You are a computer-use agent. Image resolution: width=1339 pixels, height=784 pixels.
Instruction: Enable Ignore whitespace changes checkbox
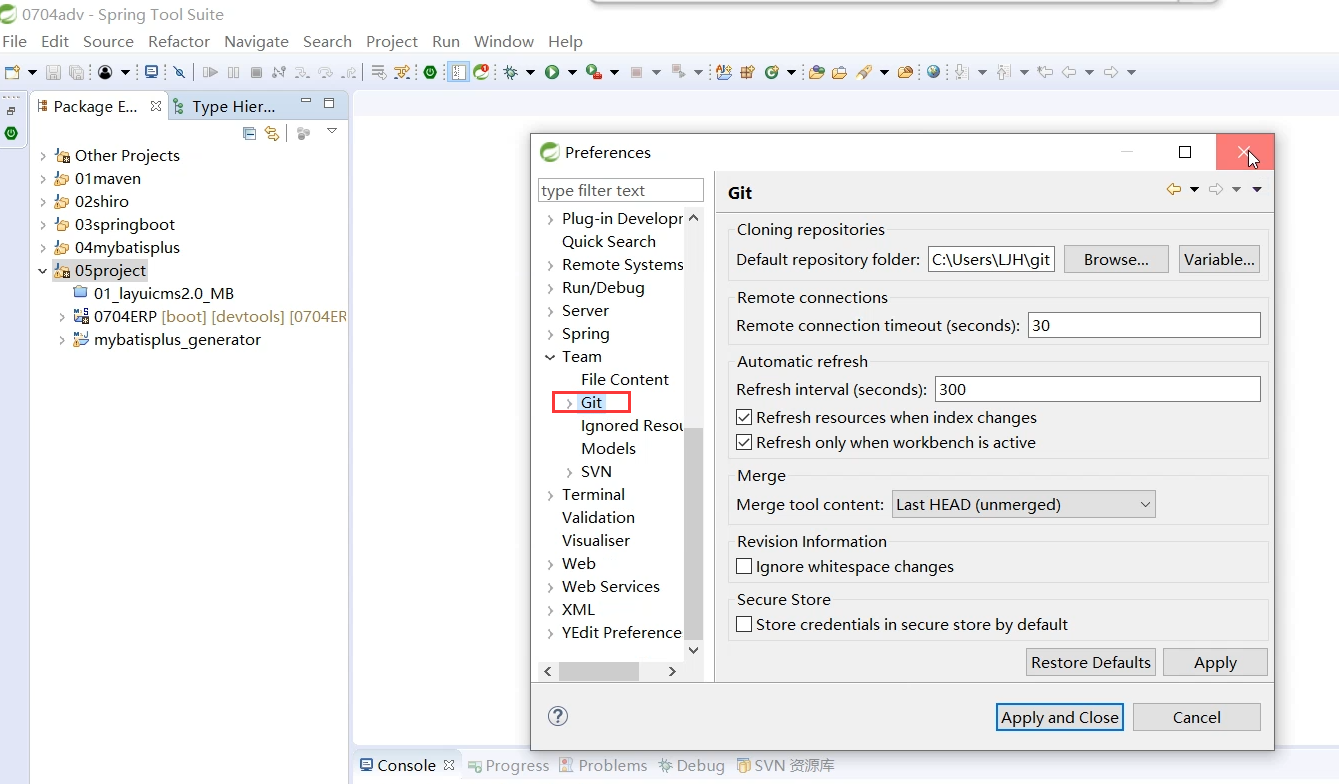(x=744, y=566)
